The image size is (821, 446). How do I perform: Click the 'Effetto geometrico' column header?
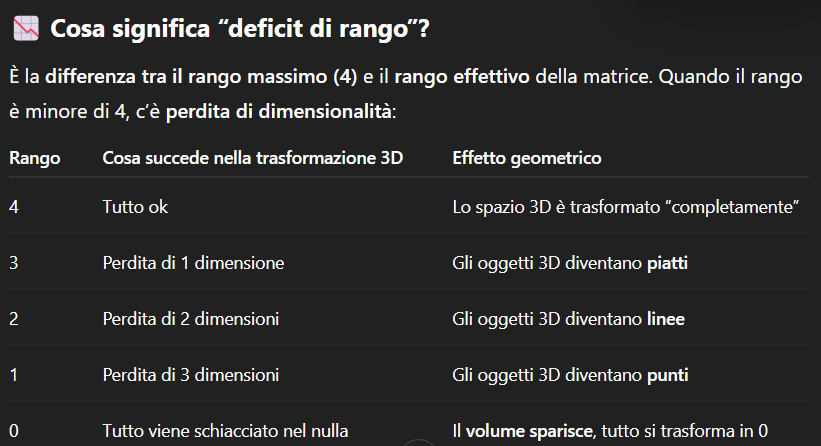527,158
